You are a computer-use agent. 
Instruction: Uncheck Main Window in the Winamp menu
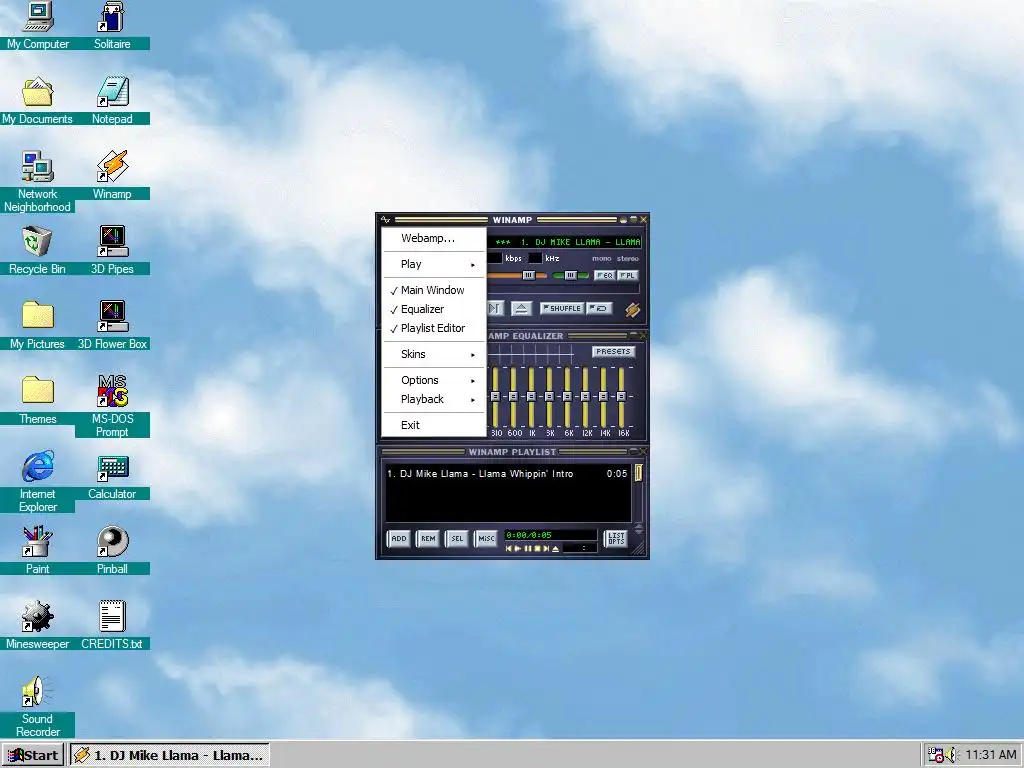434,290
